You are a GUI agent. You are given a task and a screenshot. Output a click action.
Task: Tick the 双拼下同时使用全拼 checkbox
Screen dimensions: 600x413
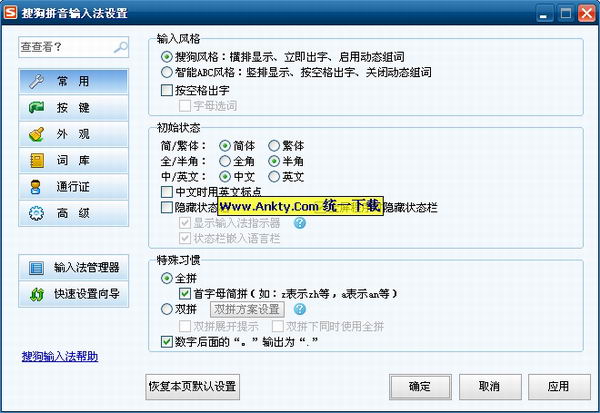click(278, 326)
